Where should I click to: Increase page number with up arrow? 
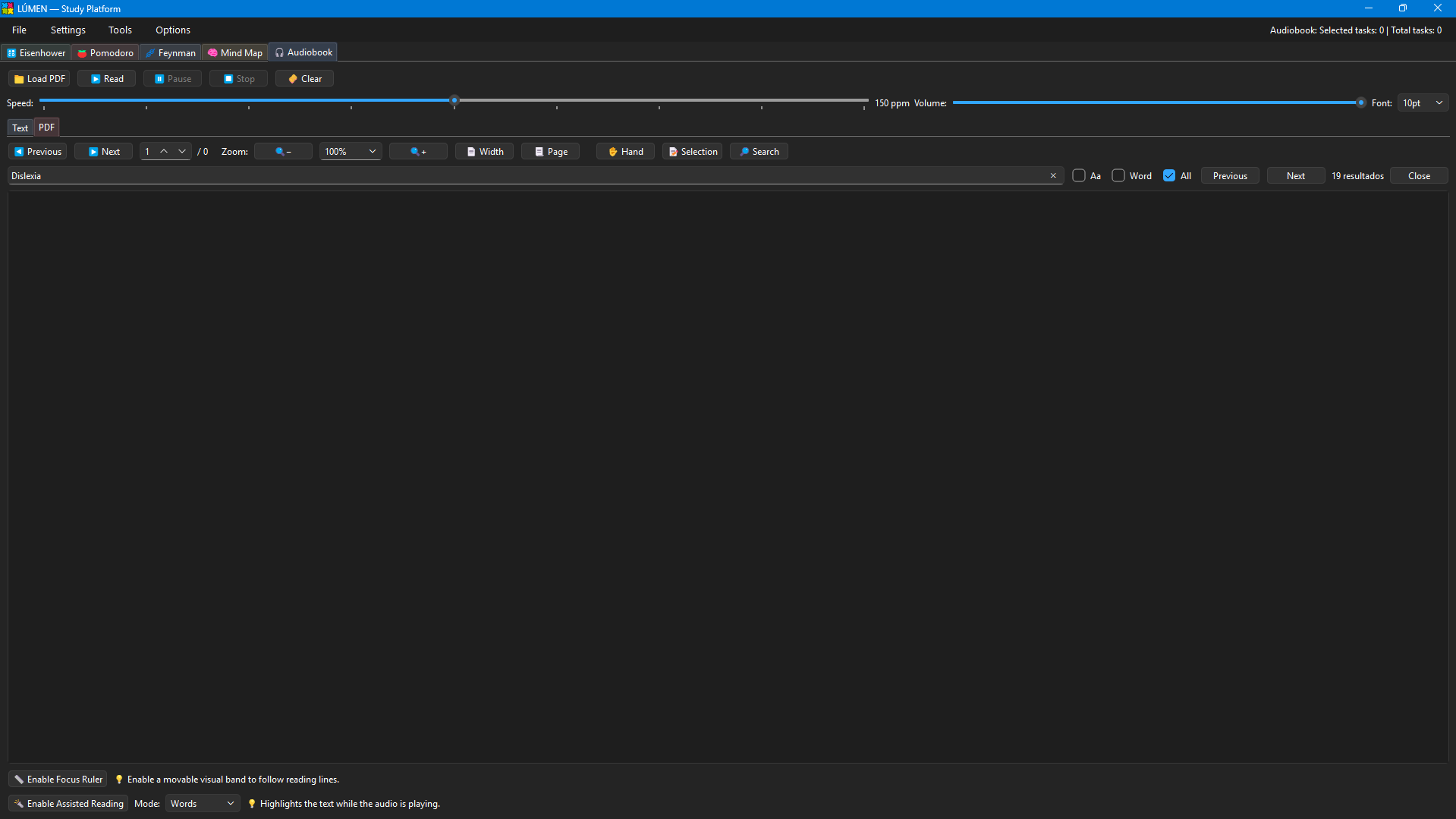pyautogui.click(x=164, y=152)
